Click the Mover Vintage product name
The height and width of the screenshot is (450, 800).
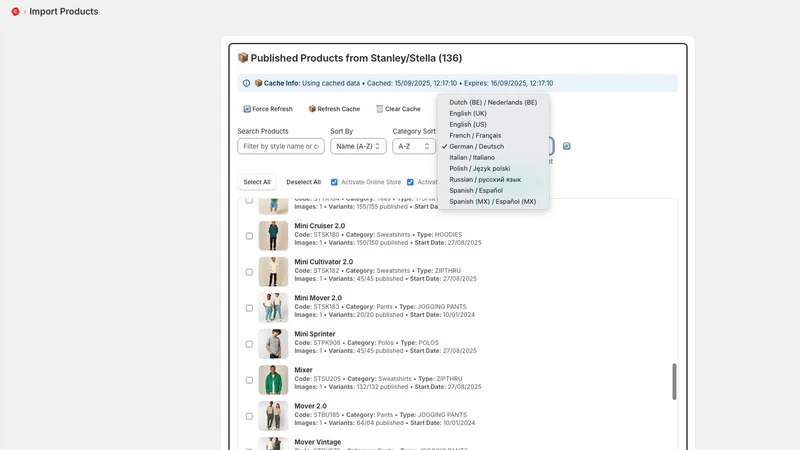click(317, 442)
